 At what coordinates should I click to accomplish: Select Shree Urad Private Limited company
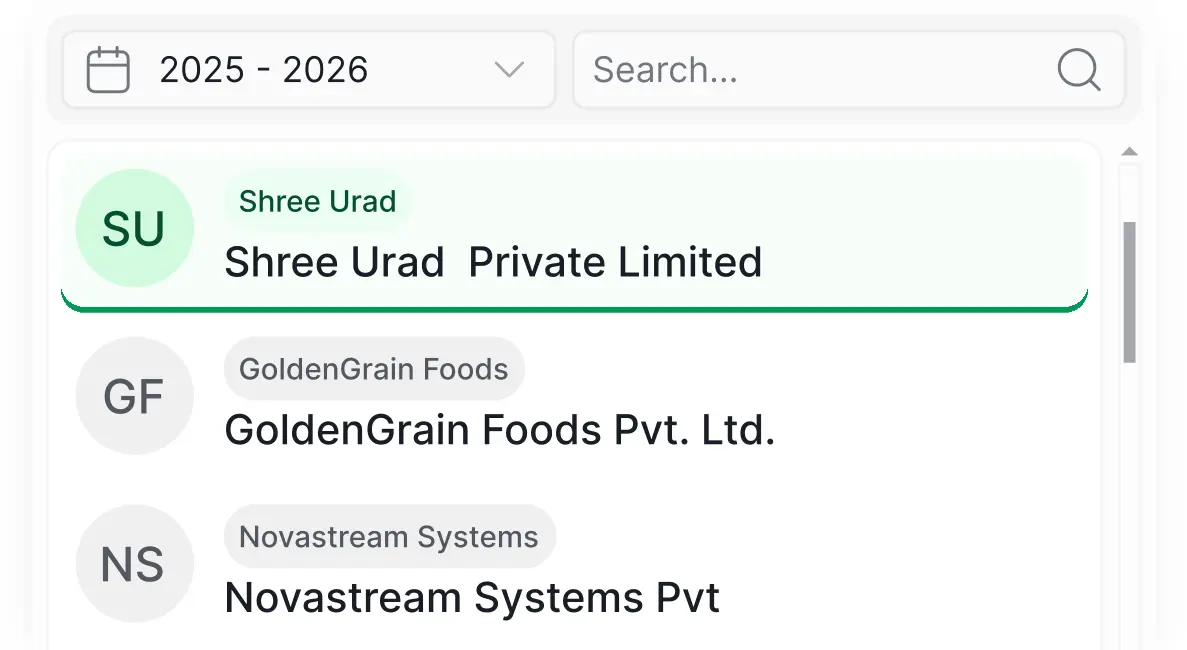(575, 232)
